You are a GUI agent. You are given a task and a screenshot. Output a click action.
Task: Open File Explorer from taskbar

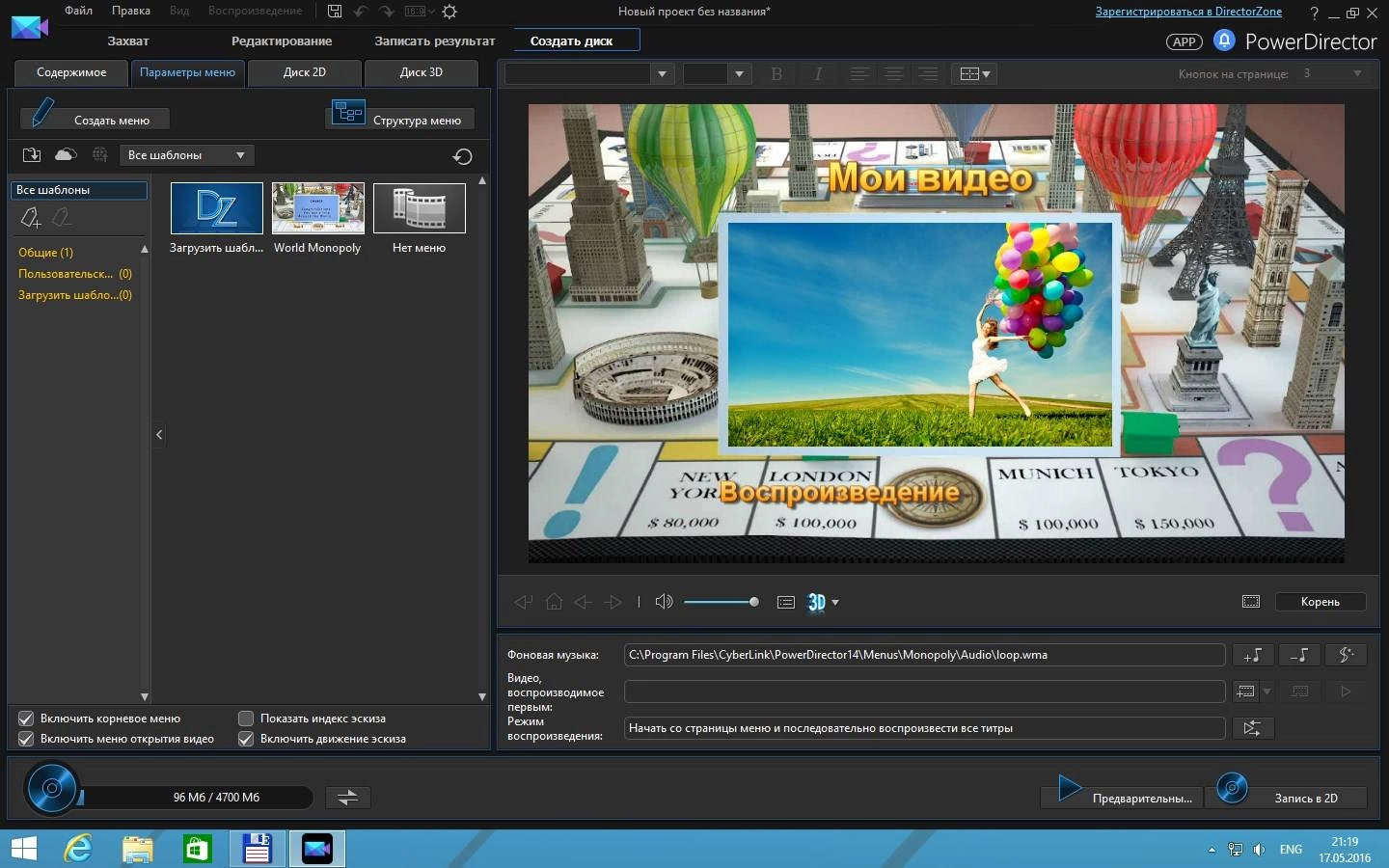pyautogui.click(x=138, y=849)
